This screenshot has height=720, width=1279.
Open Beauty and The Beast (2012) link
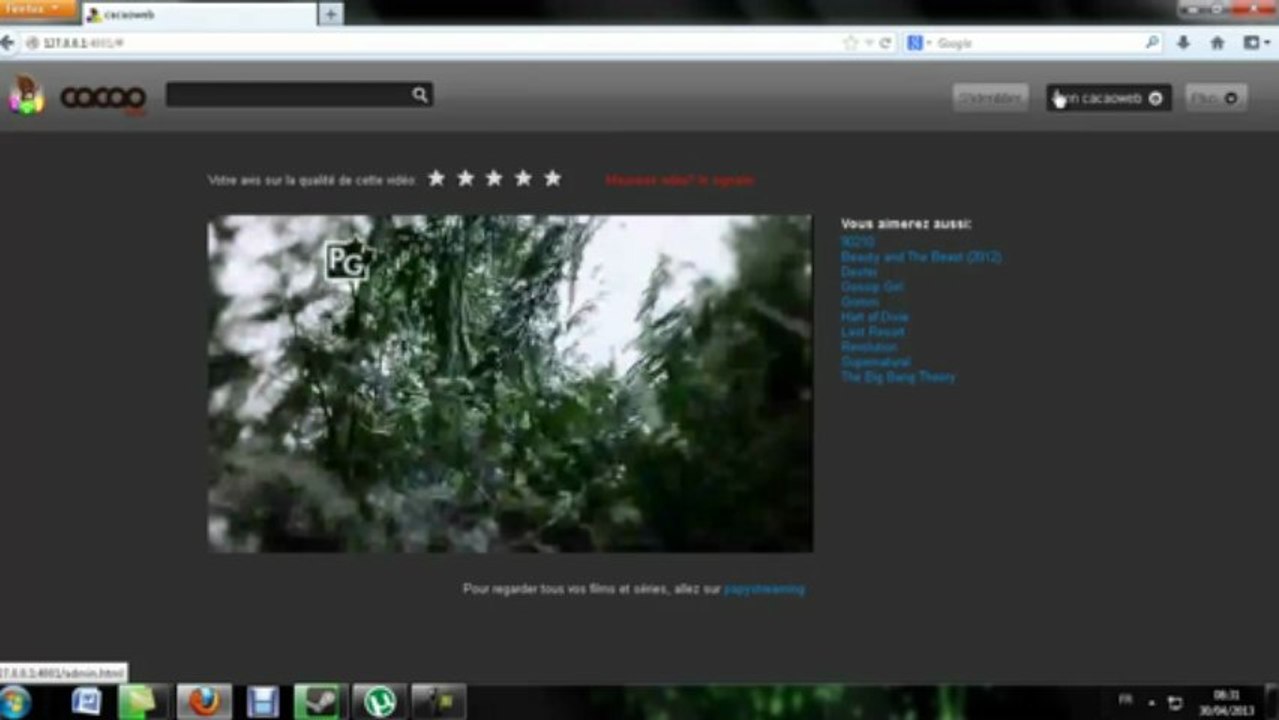(x=921, y=257)
